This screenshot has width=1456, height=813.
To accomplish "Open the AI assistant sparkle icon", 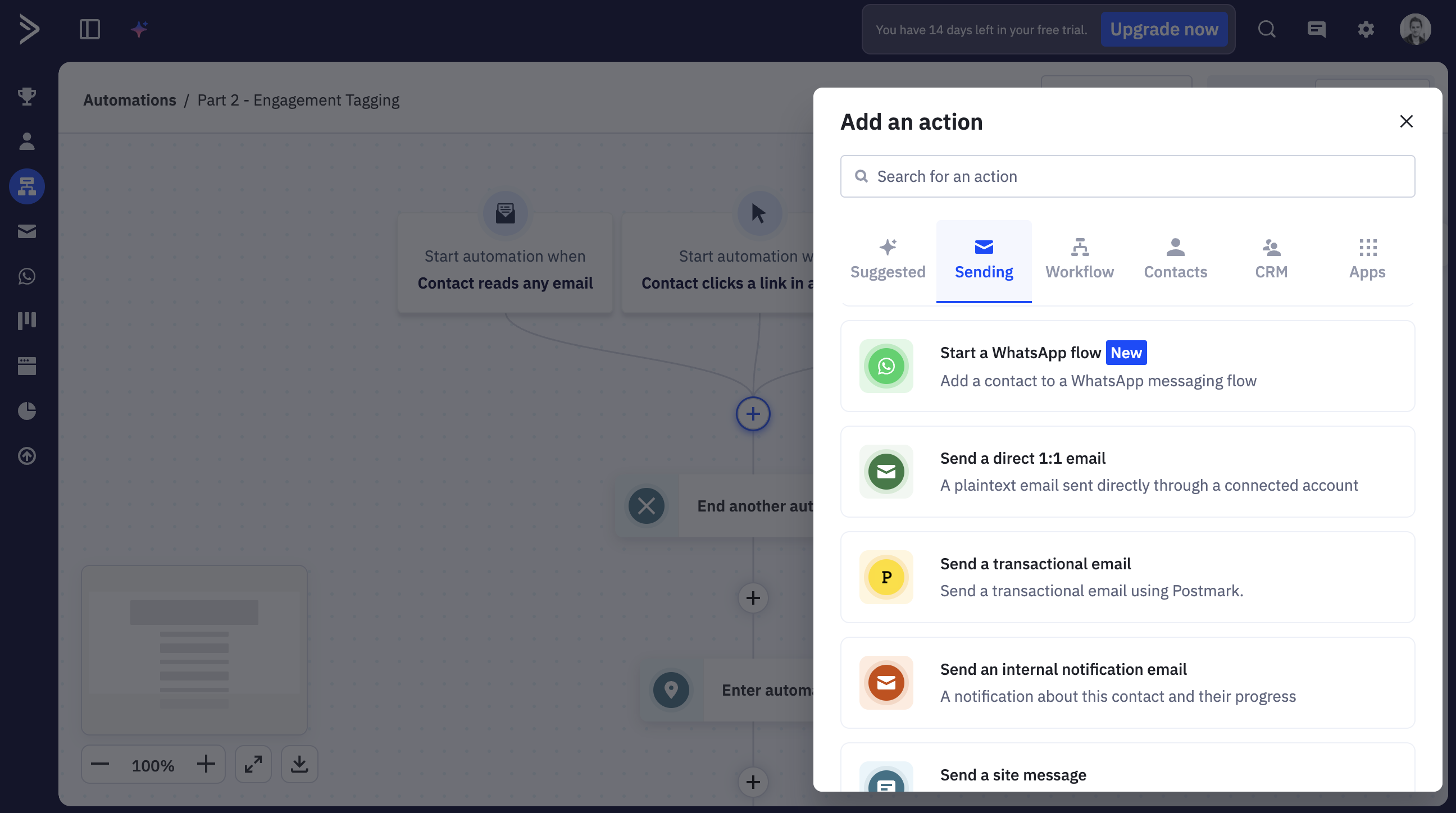I will tap(139, 29).
